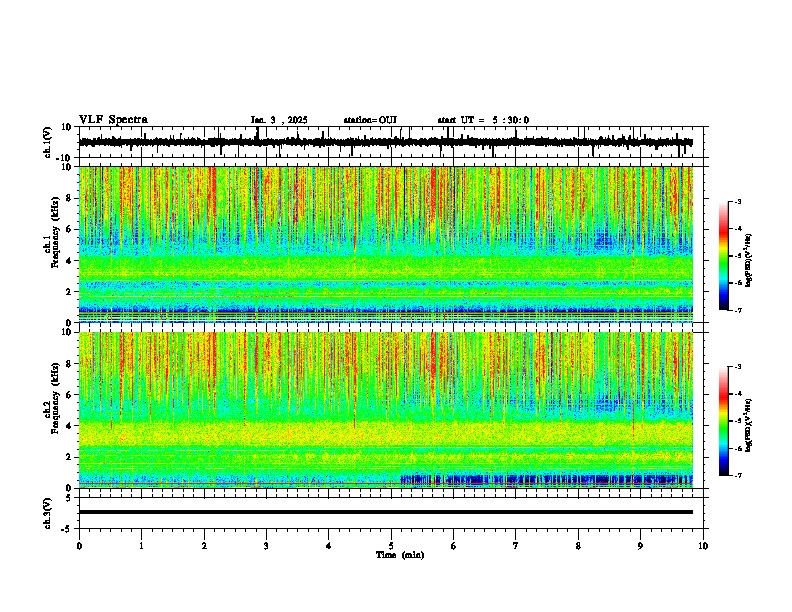Click the 9 minute tick label

click(640, 546)
